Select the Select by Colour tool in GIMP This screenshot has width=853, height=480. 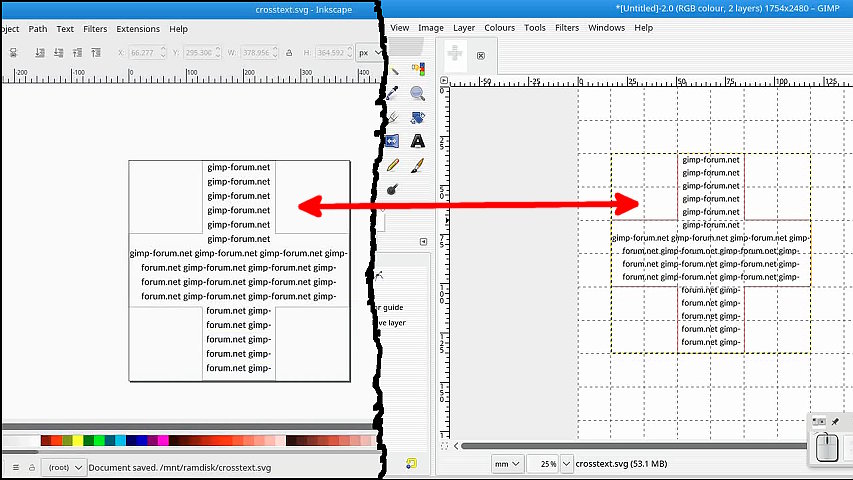tap(418, 69)
